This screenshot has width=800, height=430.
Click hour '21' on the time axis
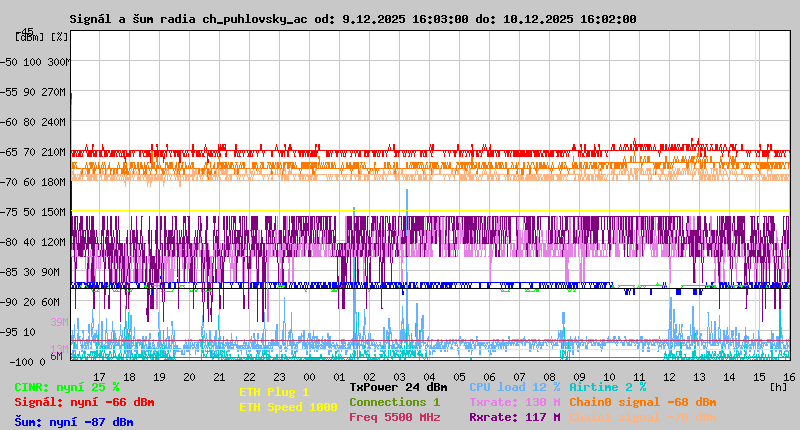[x=219, y=377]
